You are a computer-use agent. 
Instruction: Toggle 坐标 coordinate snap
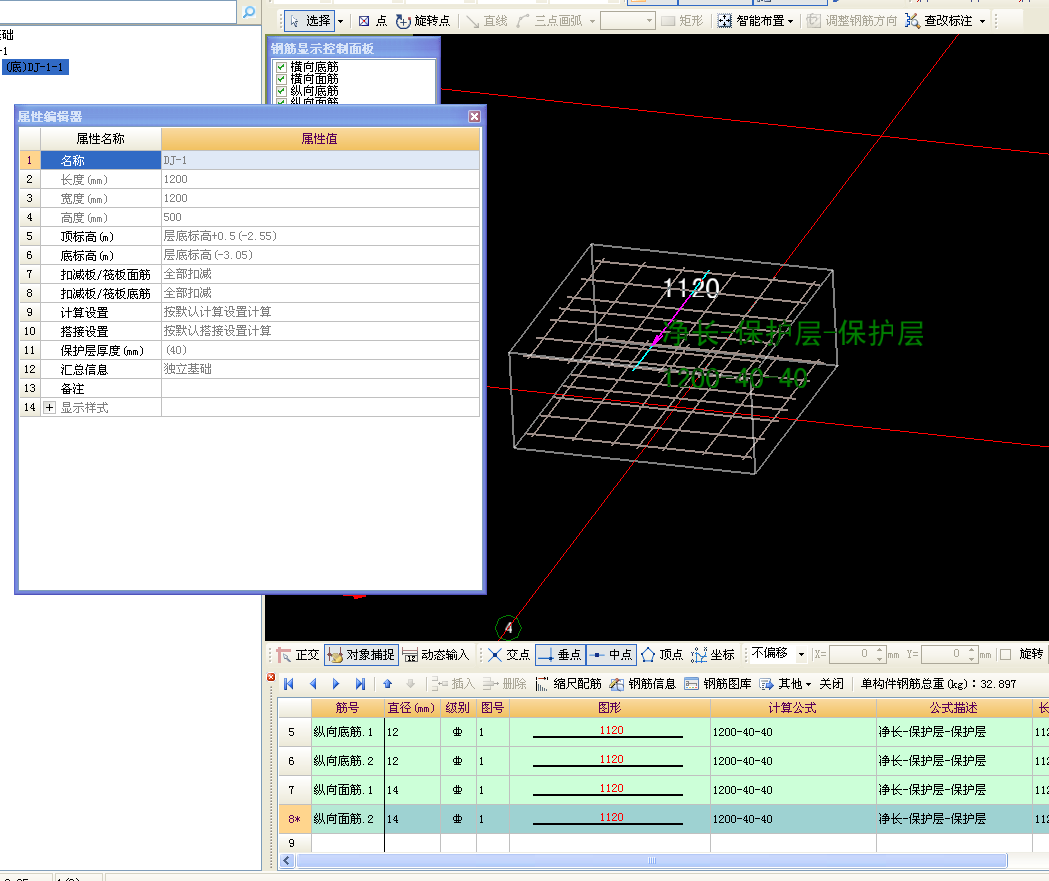pyautogui.click(x=713, y=655)
